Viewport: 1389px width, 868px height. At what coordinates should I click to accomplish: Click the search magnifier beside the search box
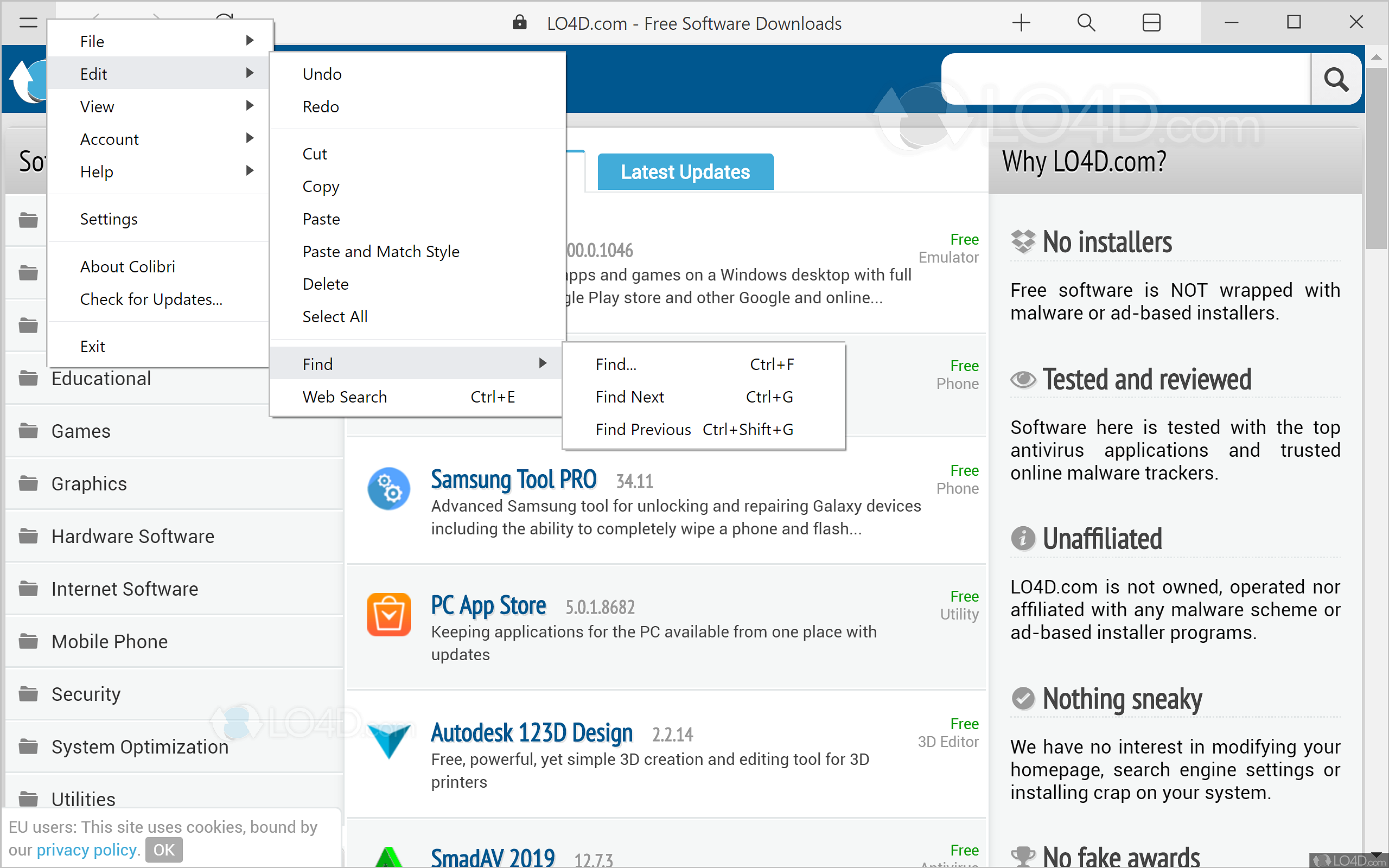(x=1336, y=80)
